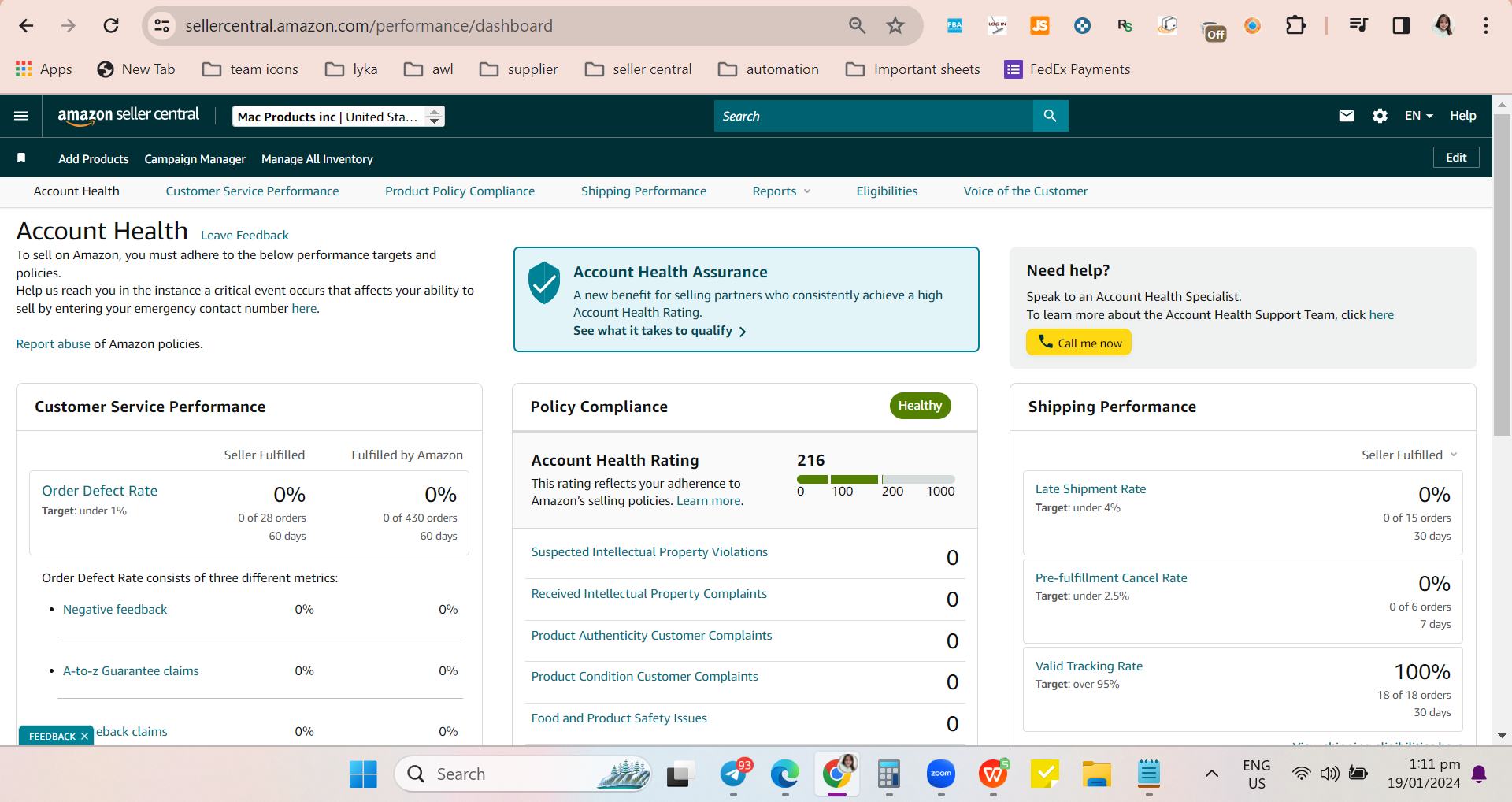Image resolution: width=1512 pixels, height=802 pixels.
Task: Open FedEx Payments bookmark
Action: (x=1067, y=69)
